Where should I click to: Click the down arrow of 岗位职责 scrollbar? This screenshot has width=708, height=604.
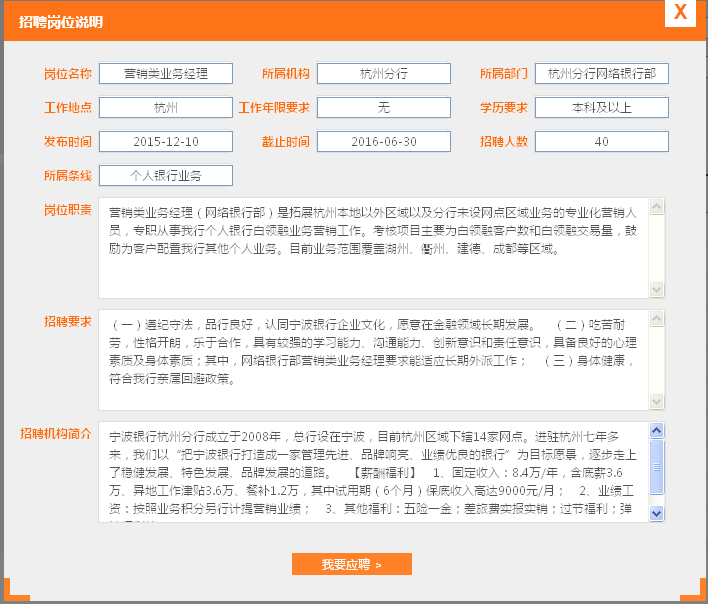coord(657,289)
